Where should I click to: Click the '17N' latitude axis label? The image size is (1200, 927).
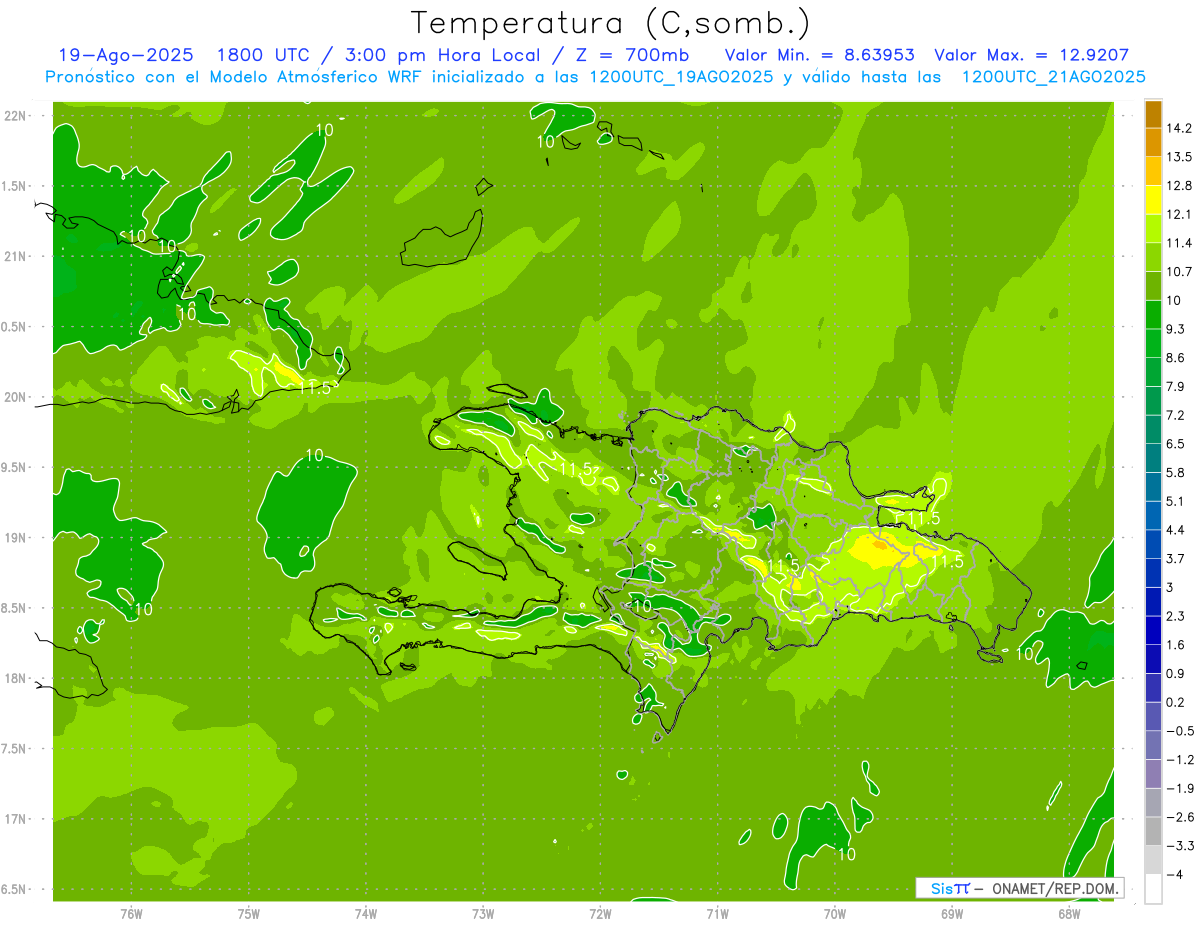click(15, 819)
